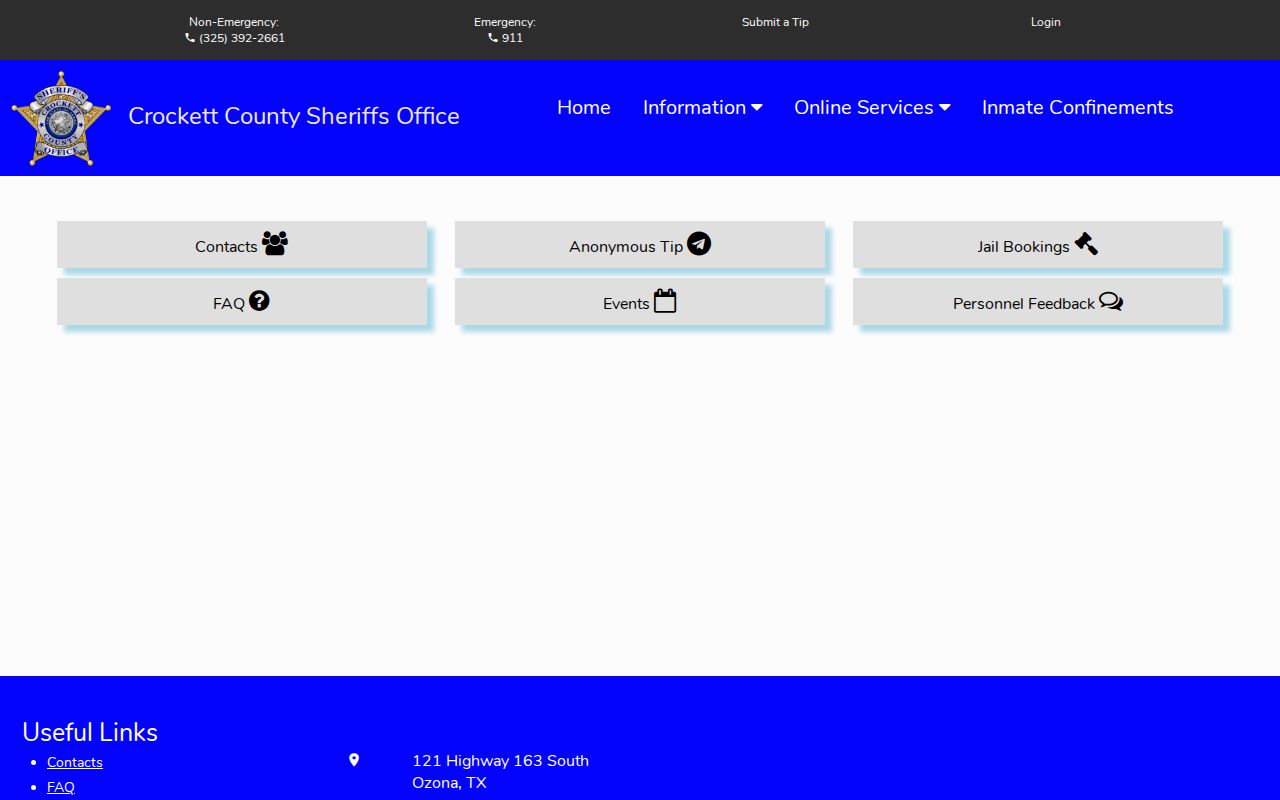Click the 121 Highway 163 South address text
Screen dimensions: 1280x800
tap(500, 761)
